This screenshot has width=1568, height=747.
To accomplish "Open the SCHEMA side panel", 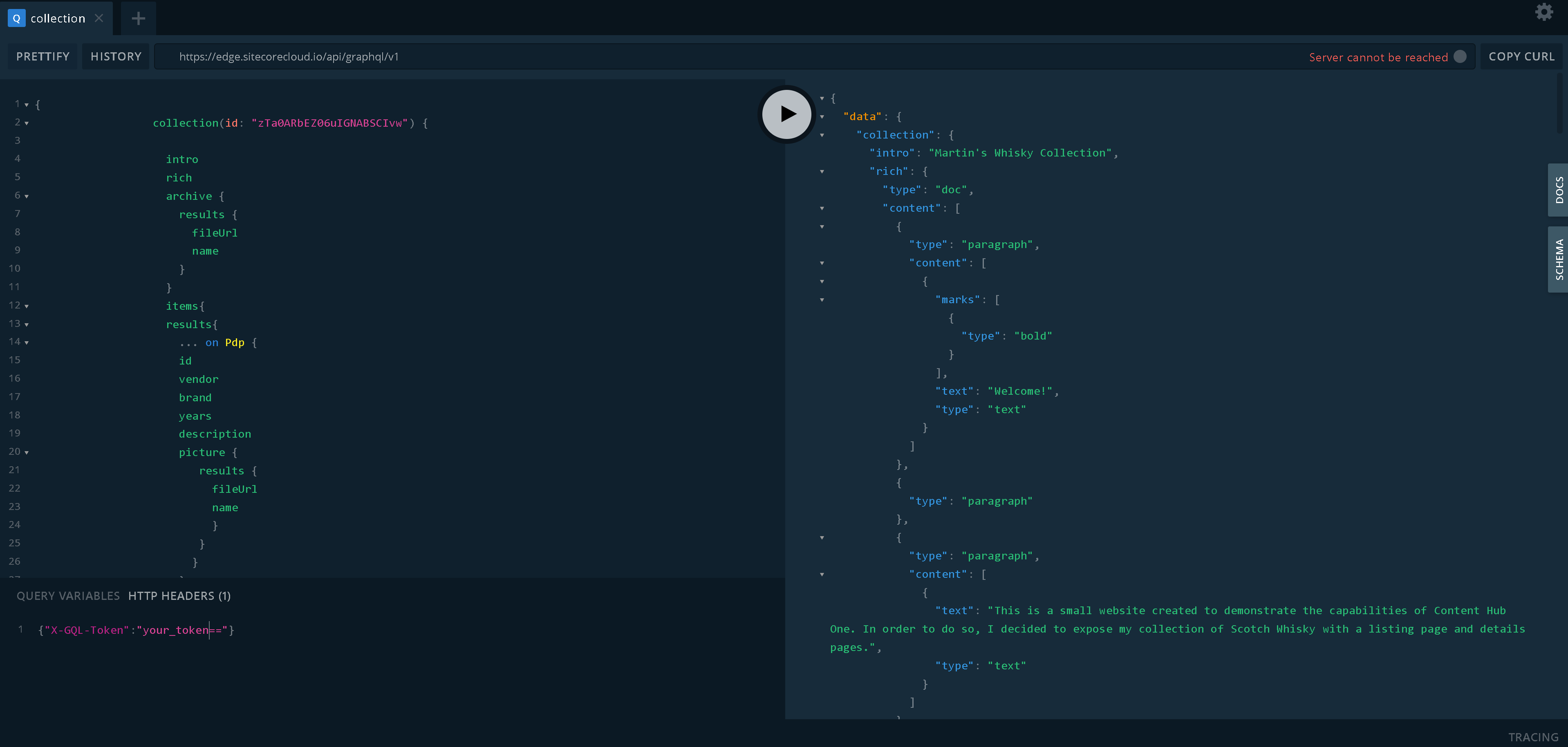I will (x=1558, y=259).
